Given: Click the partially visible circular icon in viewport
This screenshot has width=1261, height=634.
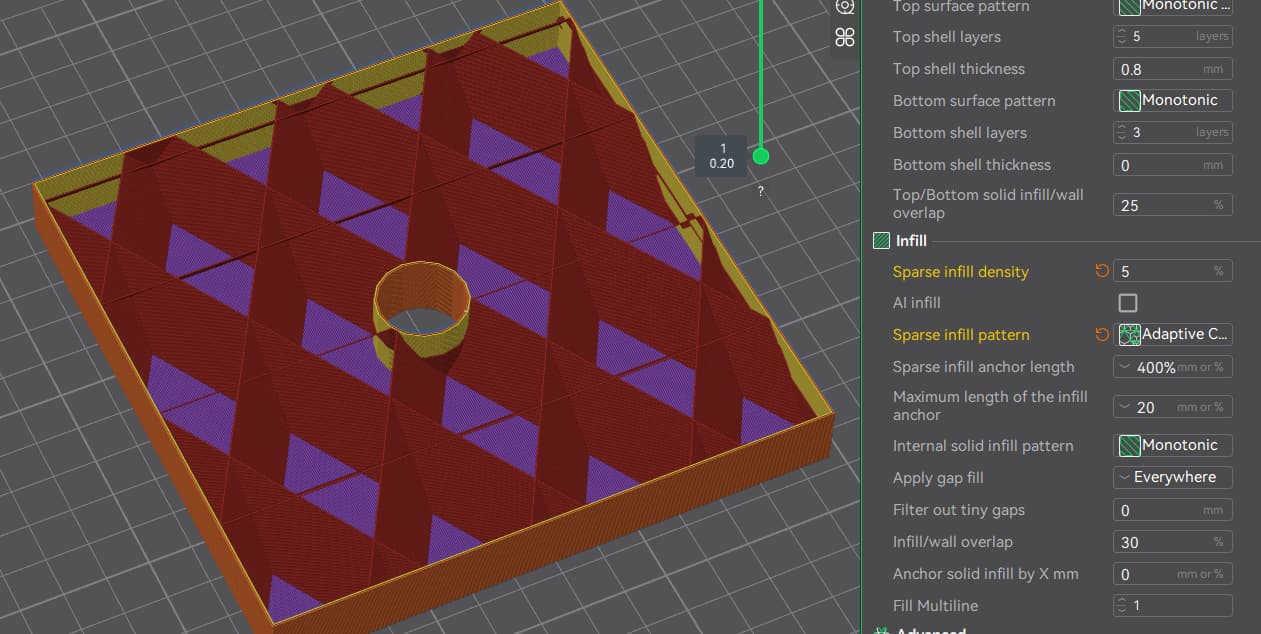Looking at the screenshot, I should (x=845, y=6).
